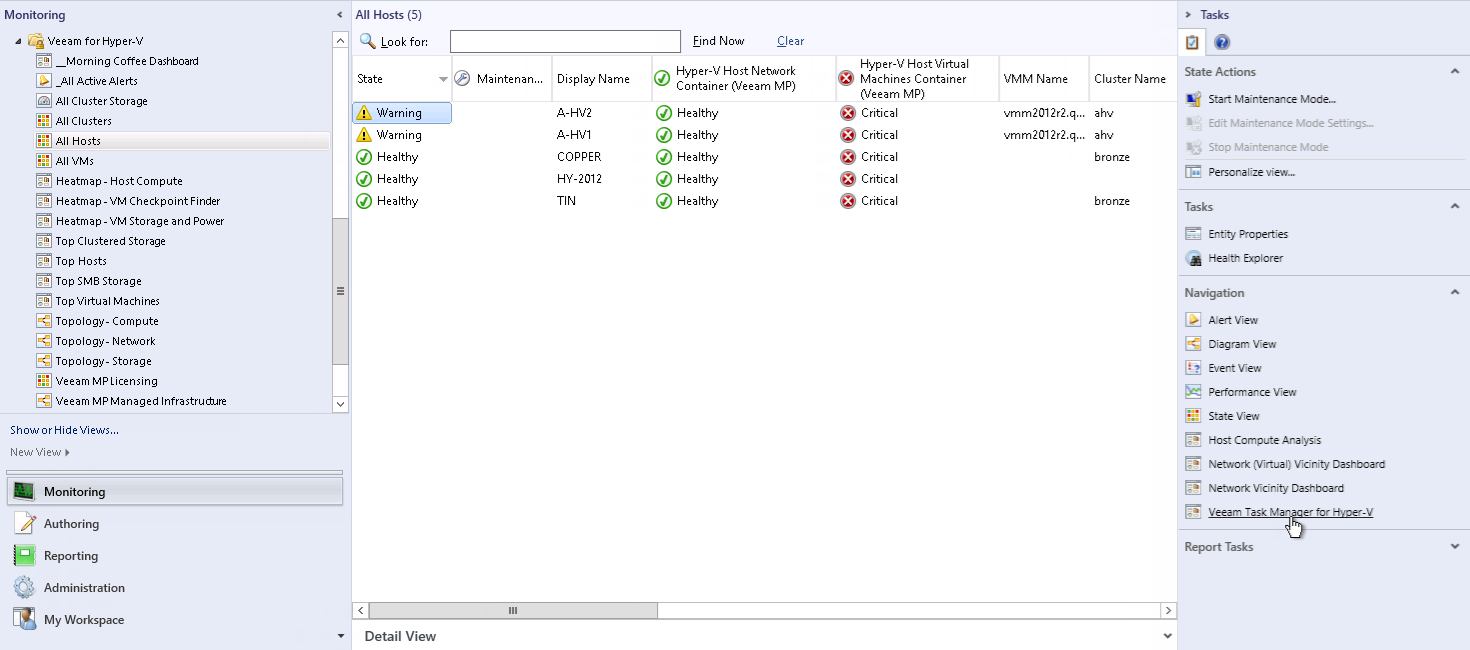The image size is (1470, 650).
Task: Click the tasks clipboard icon in Tasks pane
Action: coord(1192,42)
